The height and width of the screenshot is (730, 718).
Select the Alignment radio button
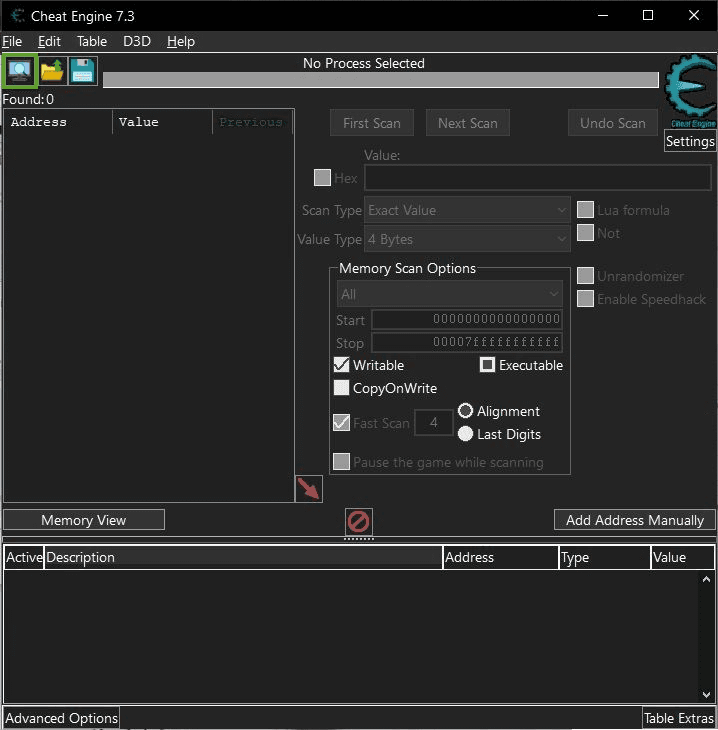[466, 411]
